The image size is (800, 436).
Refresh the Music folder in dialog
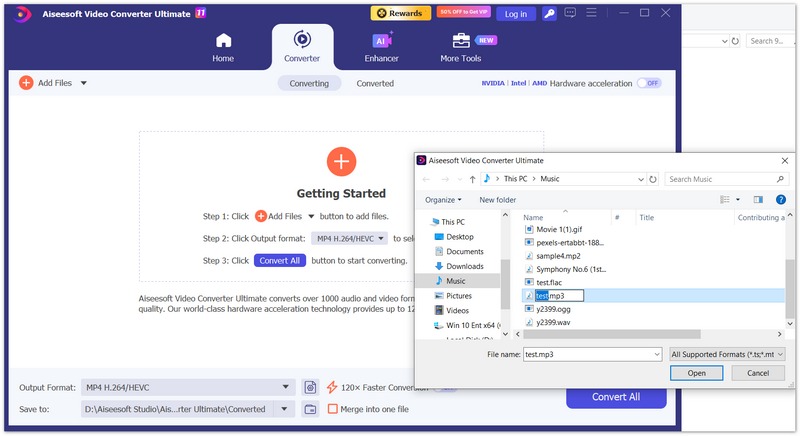[x=653, y=179]
